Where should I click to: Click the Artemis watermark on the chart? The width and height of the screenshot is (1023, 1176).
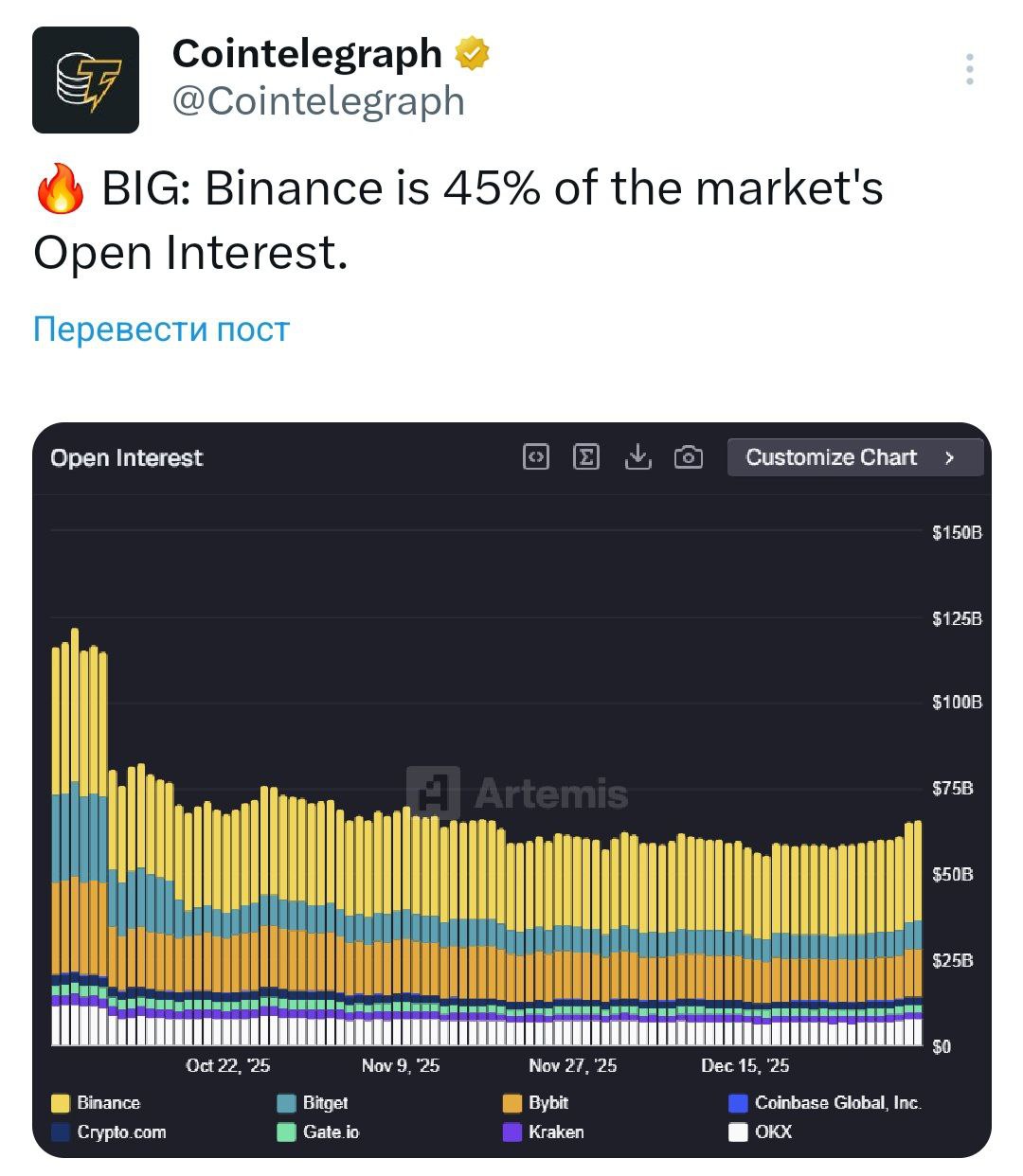pyautogui.click(x=517, y=793)
